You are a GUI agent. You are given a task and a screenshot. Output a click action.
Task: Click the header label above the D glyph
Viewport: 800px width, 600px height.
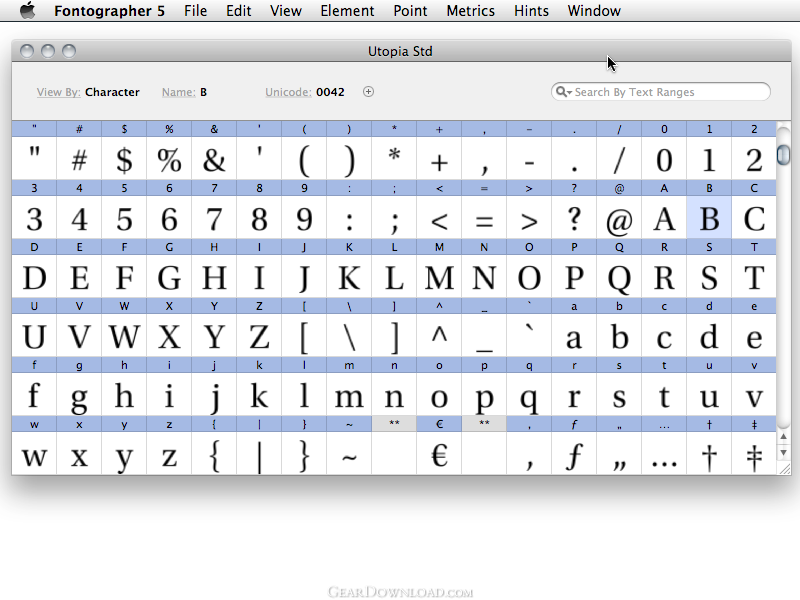click(34, 247)
